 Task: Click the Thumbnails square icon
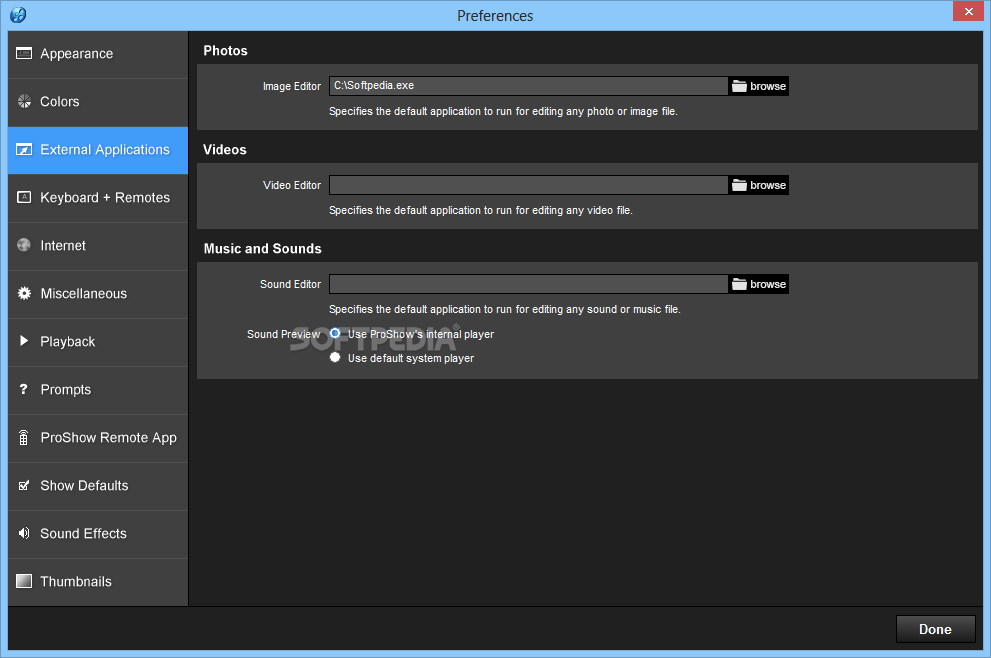click(x=24, y=581)
